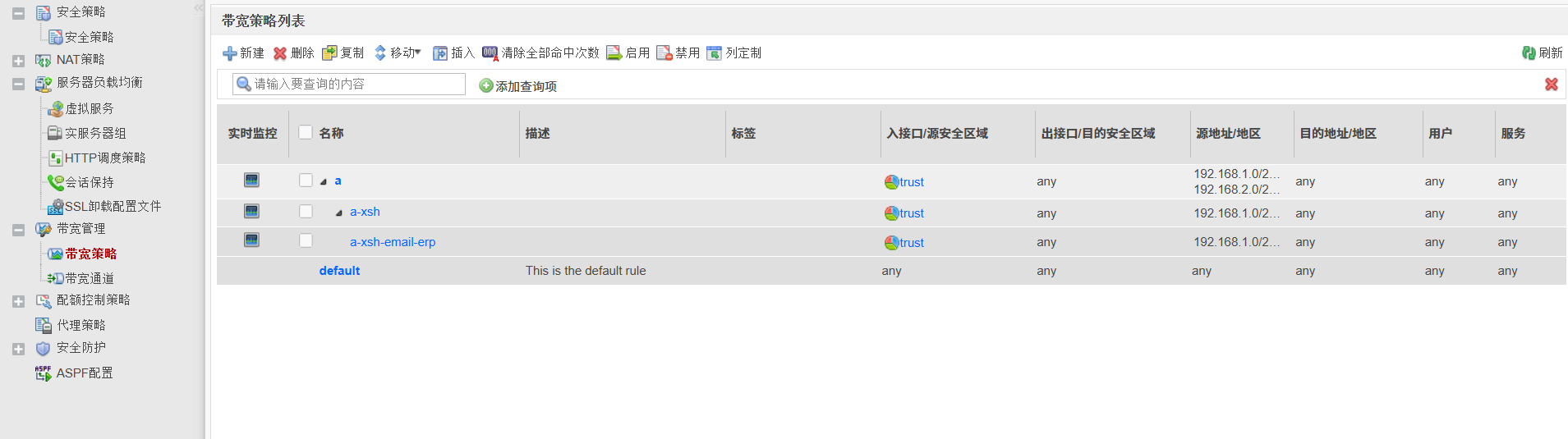Collapse the triangle beside policy a-xsh
The width and height of the screenshot is (1568, 439).
338,213
